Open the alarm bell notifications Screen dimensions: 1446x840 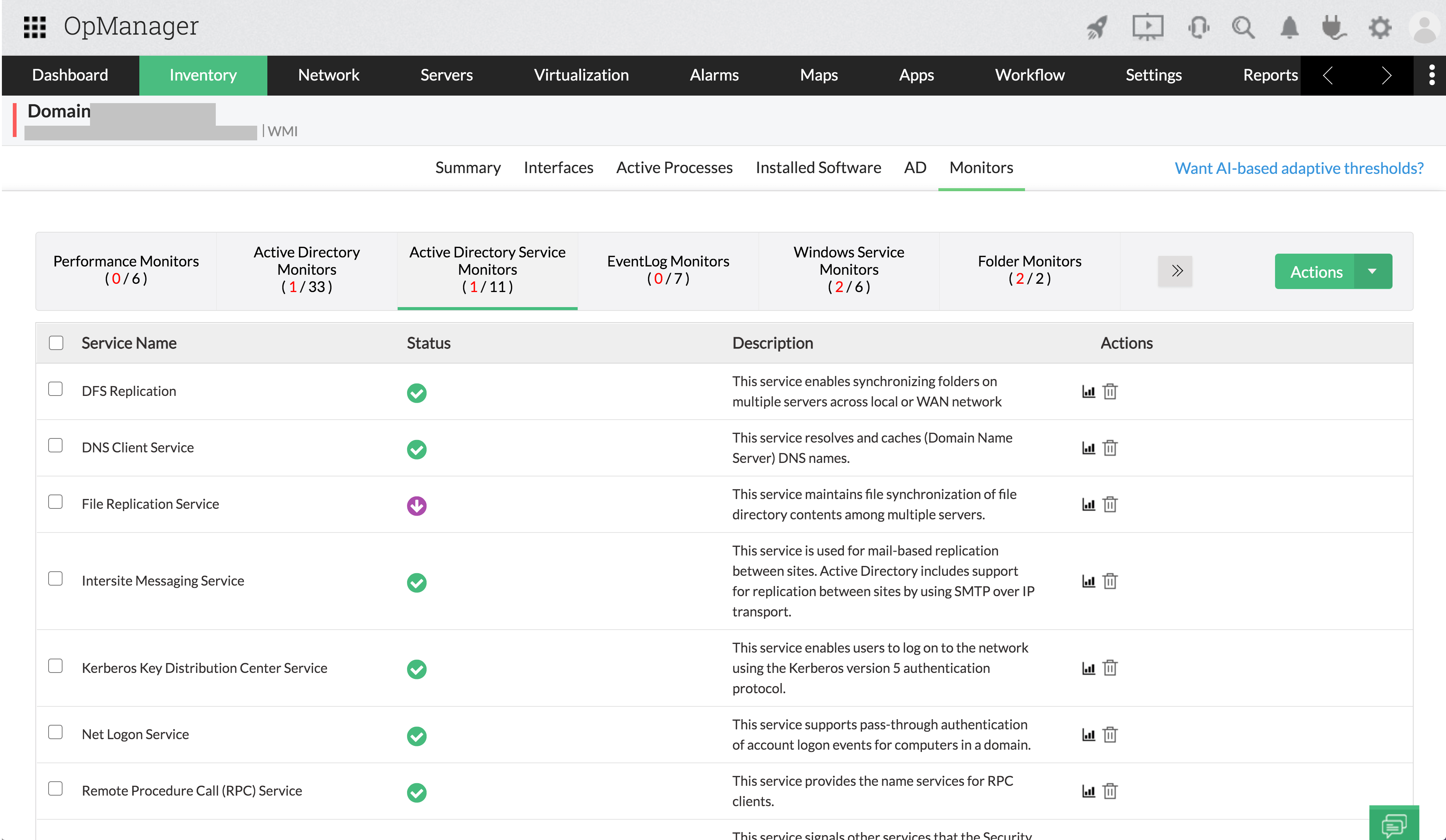1289,27
